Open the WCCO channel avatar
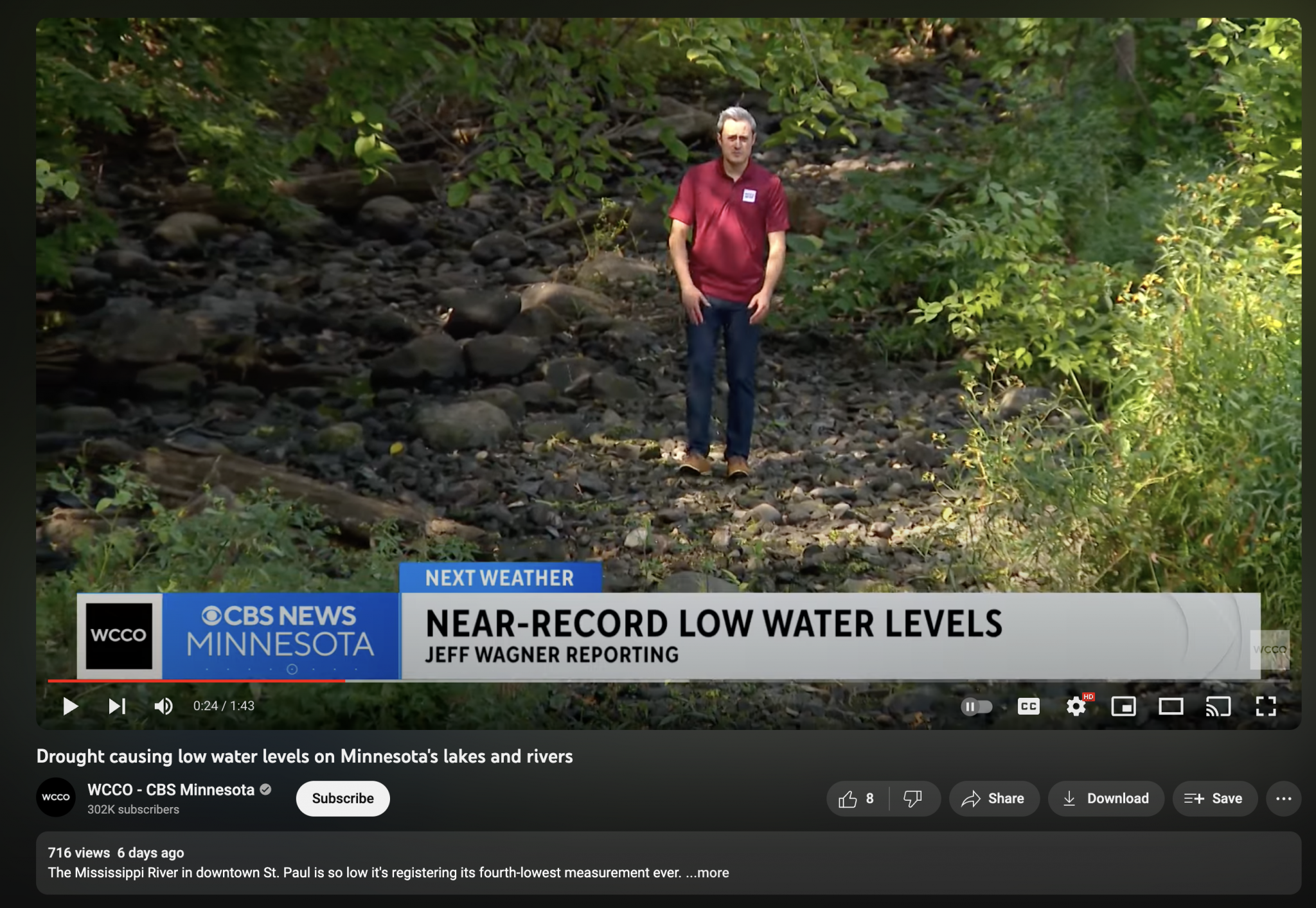 click(x=56, y=797)
